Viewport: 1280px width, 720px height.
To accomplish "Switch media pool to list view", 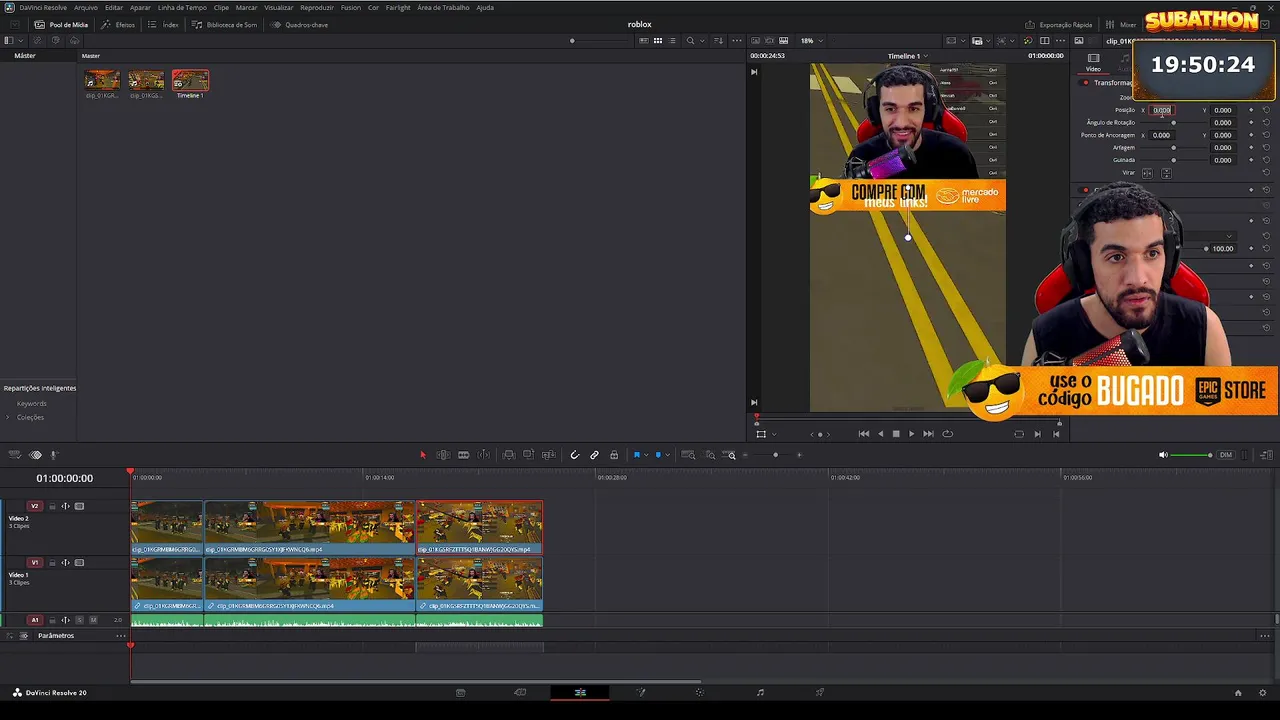I will [x=672, y=41].
